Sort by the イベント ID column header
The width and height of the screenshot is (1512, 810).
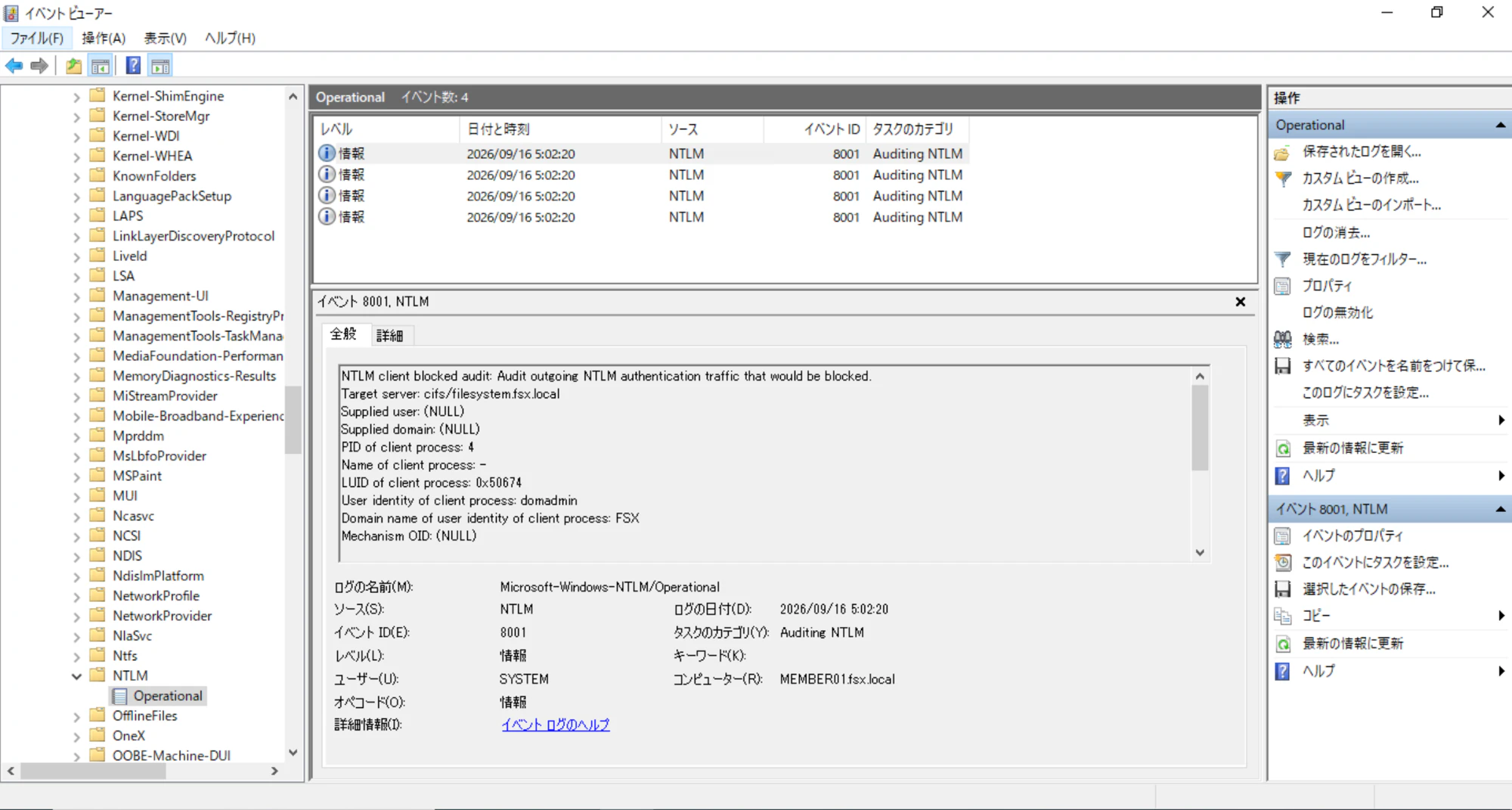point(814,129)
